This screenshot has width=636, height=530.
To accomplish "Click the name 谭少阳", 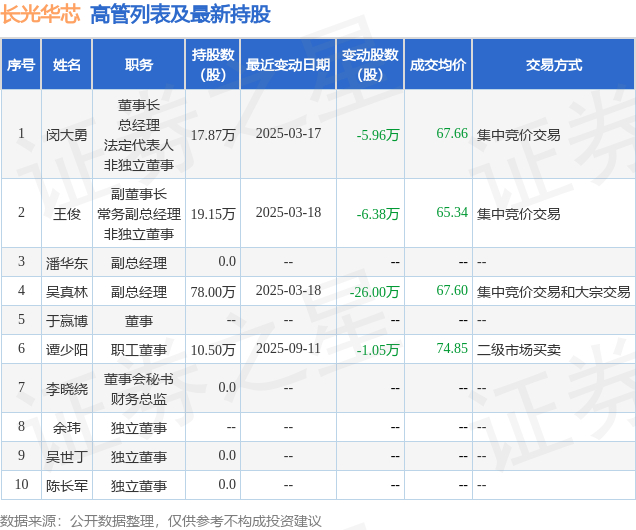I will point(67,350).
